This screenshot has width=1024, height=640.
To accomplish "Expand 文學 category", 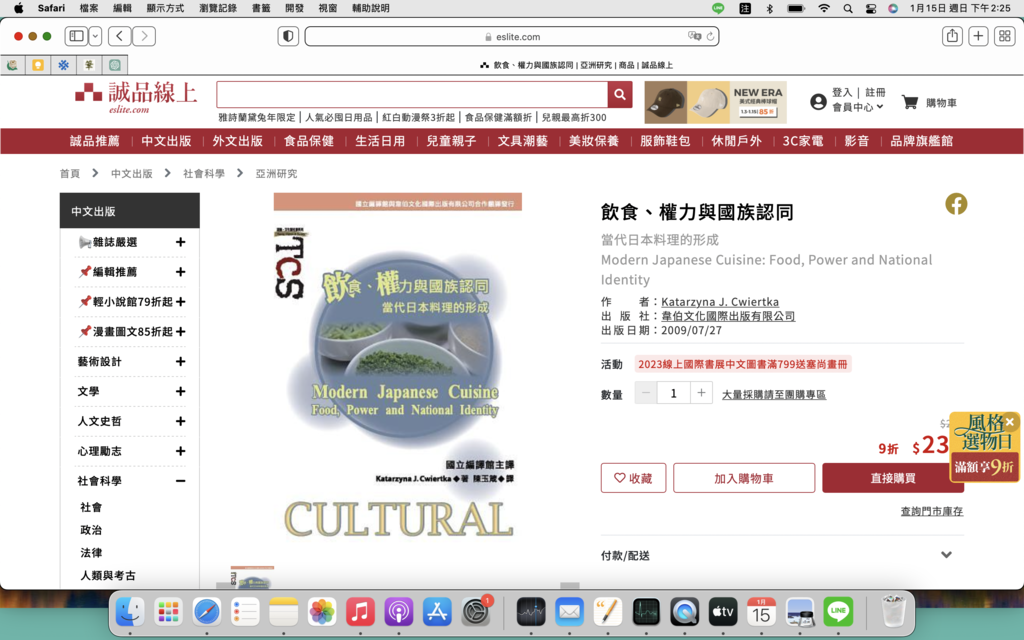I will click(180, 391).
